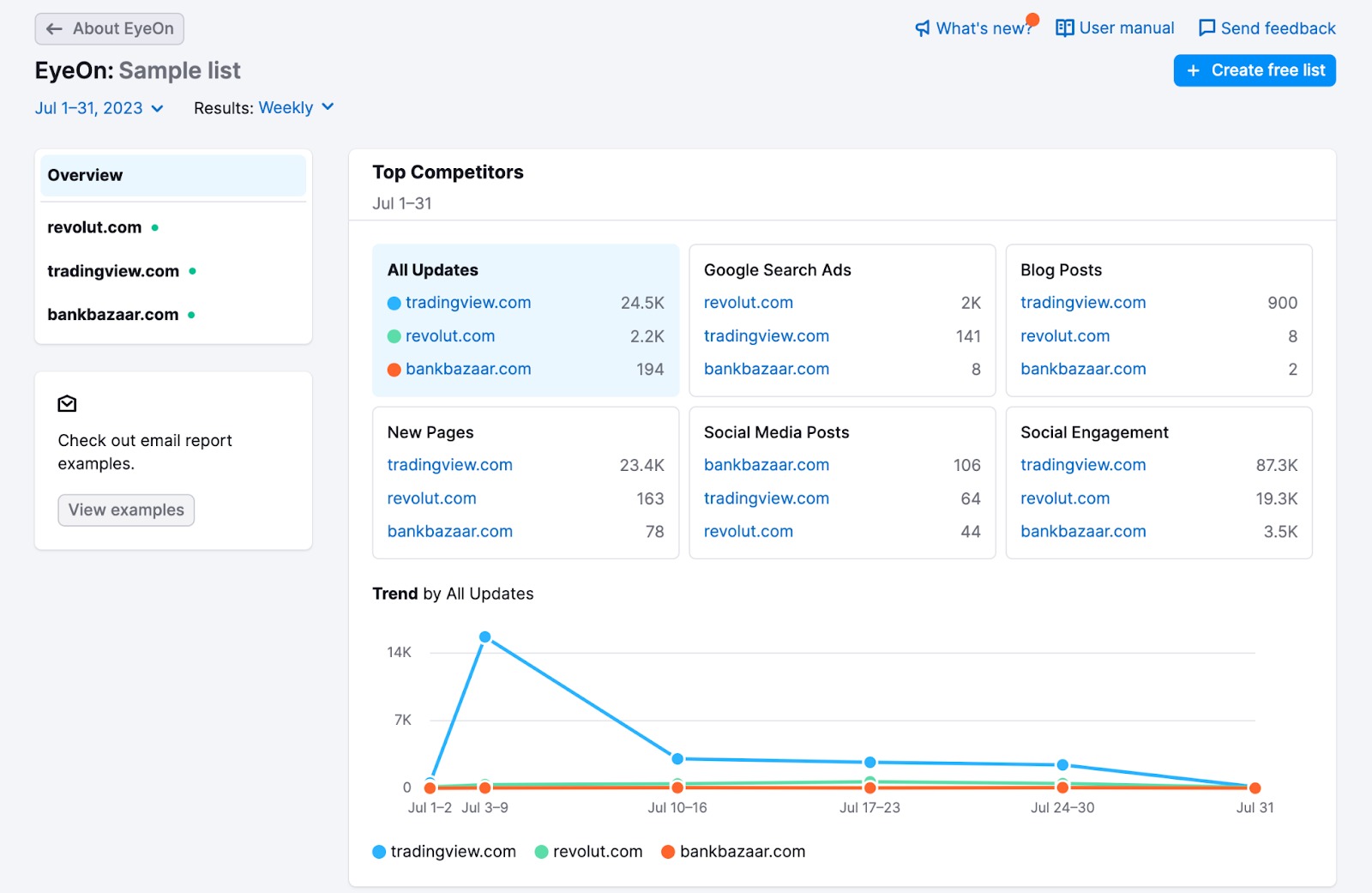1372x893 pixels.
Task: Click green status dot beside bankbazaar.com sidebar
Action: point(191,315)
